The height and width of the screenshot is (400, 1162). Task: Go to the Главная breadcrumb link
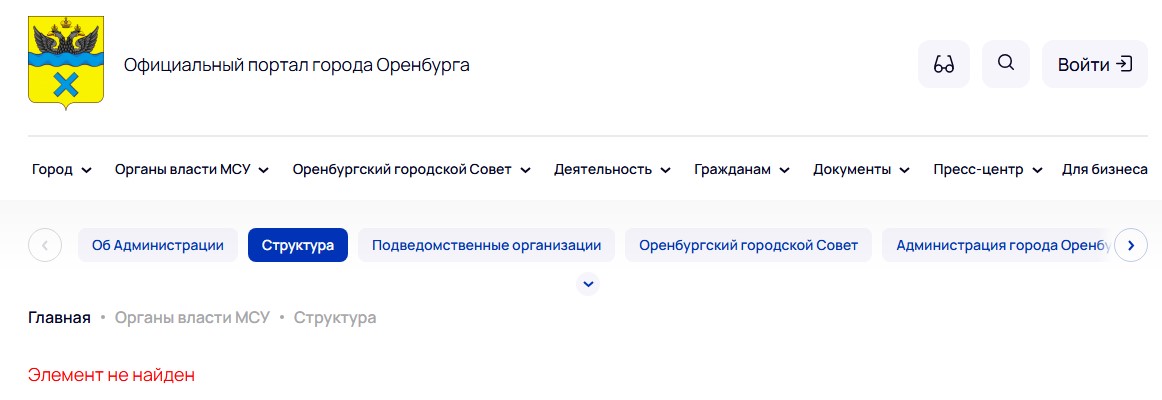[59, 318]
